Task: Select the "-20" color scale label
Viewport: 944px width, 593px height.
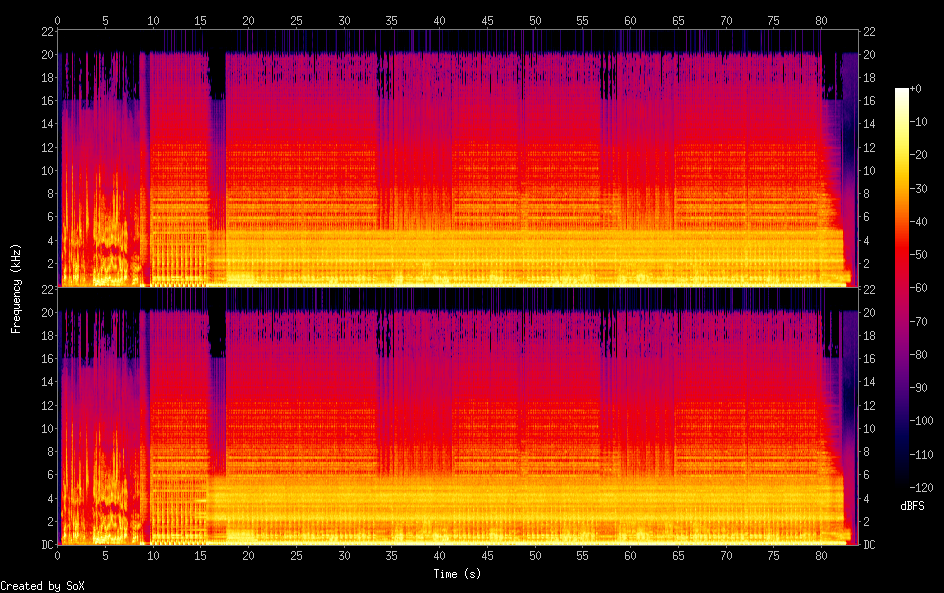Action: pos(918,155)
